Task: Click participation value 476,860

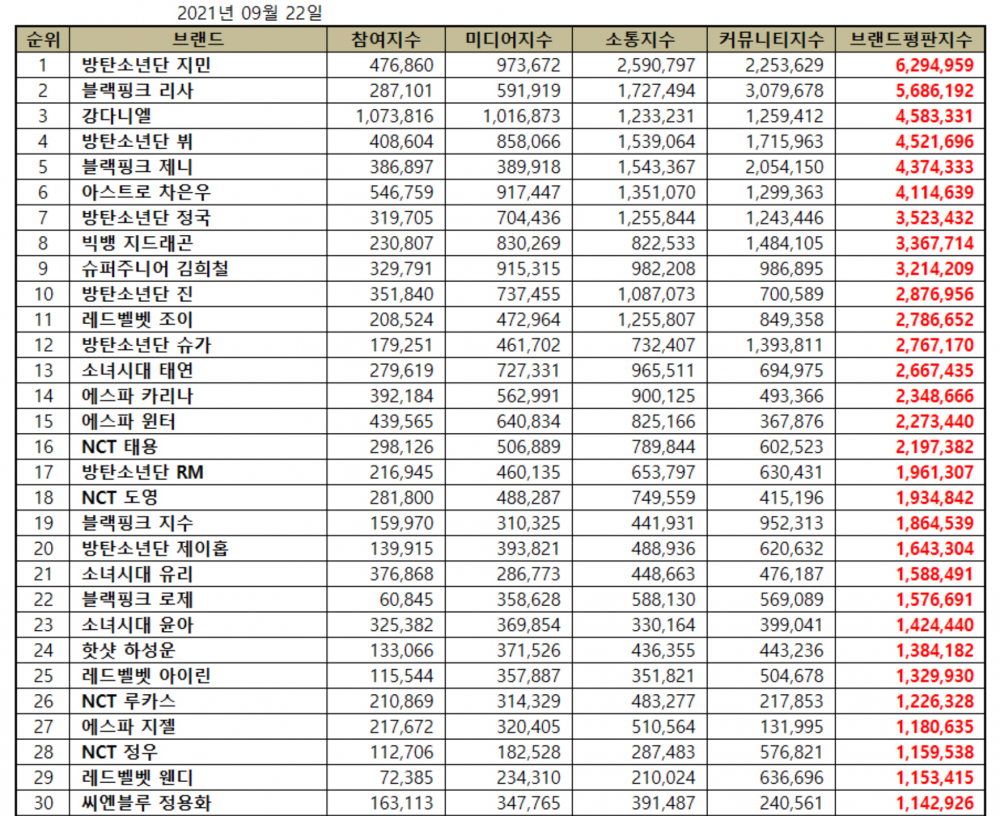Action: click(x=401, y=65)
